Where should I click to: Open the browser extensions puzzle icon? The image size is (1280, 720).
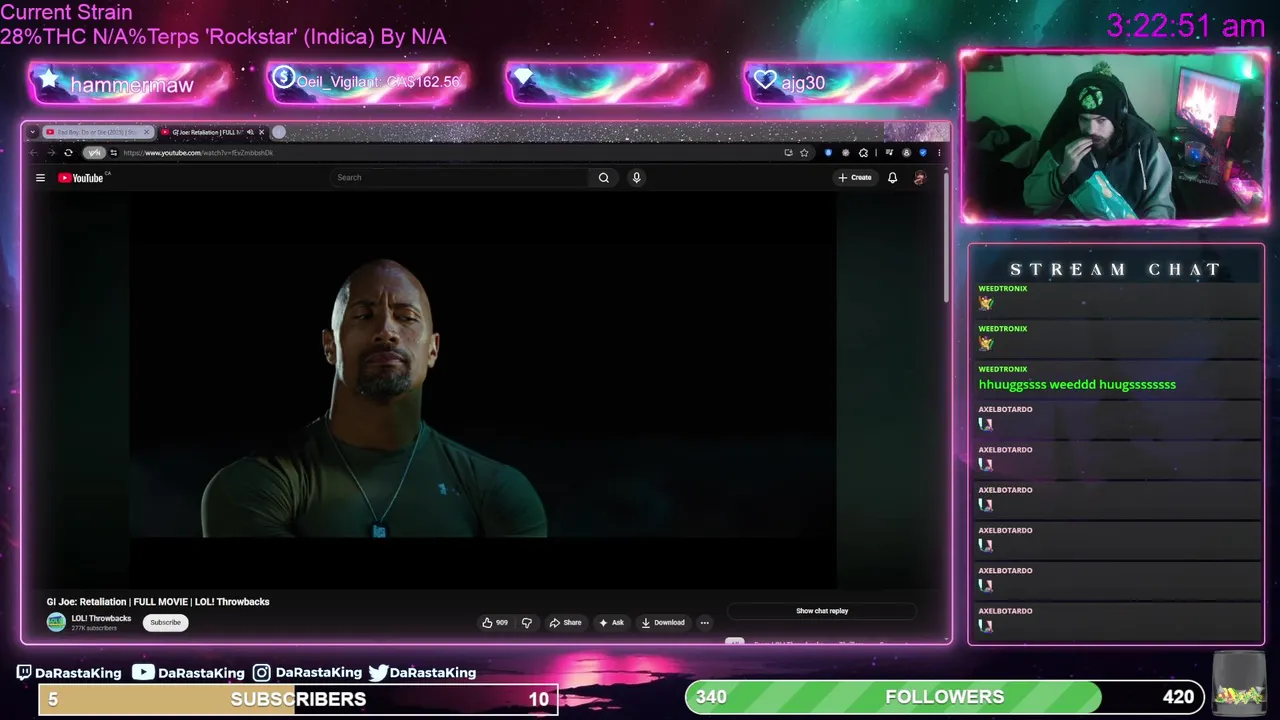click(x=863, y=153)
